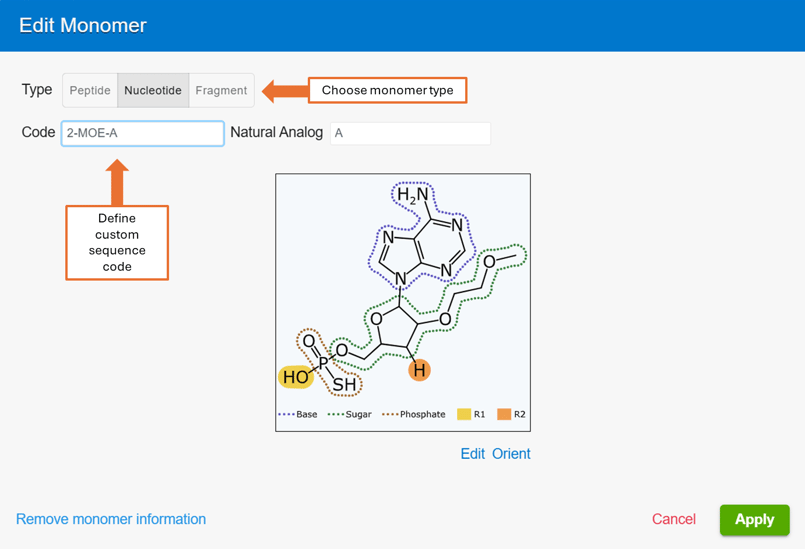
Task: Click the Sugar legend entry
Action: [x=350, y=414]
